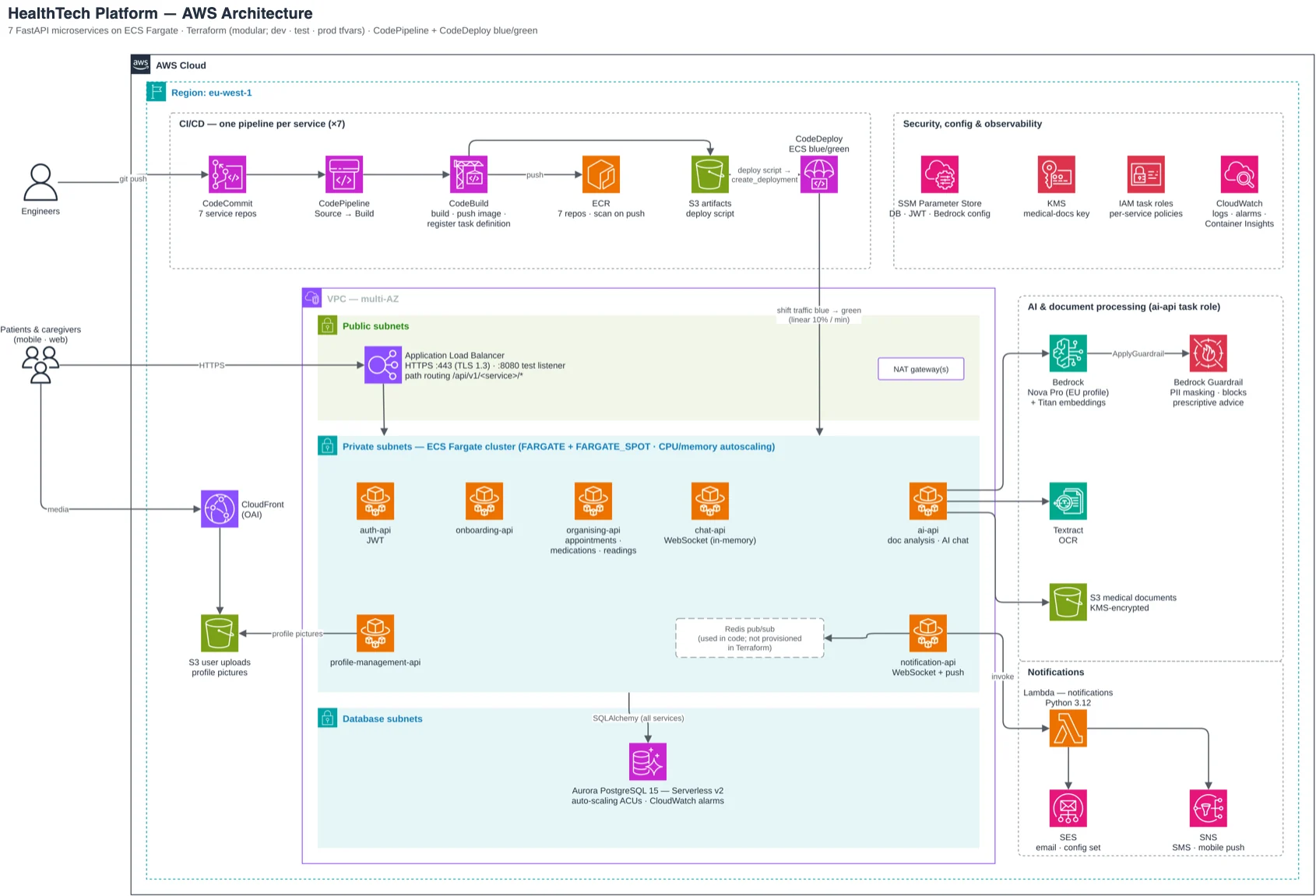The image size is (1316, 896).
Task: Select the Lambda notifications icon
Action: point(1068,729)
